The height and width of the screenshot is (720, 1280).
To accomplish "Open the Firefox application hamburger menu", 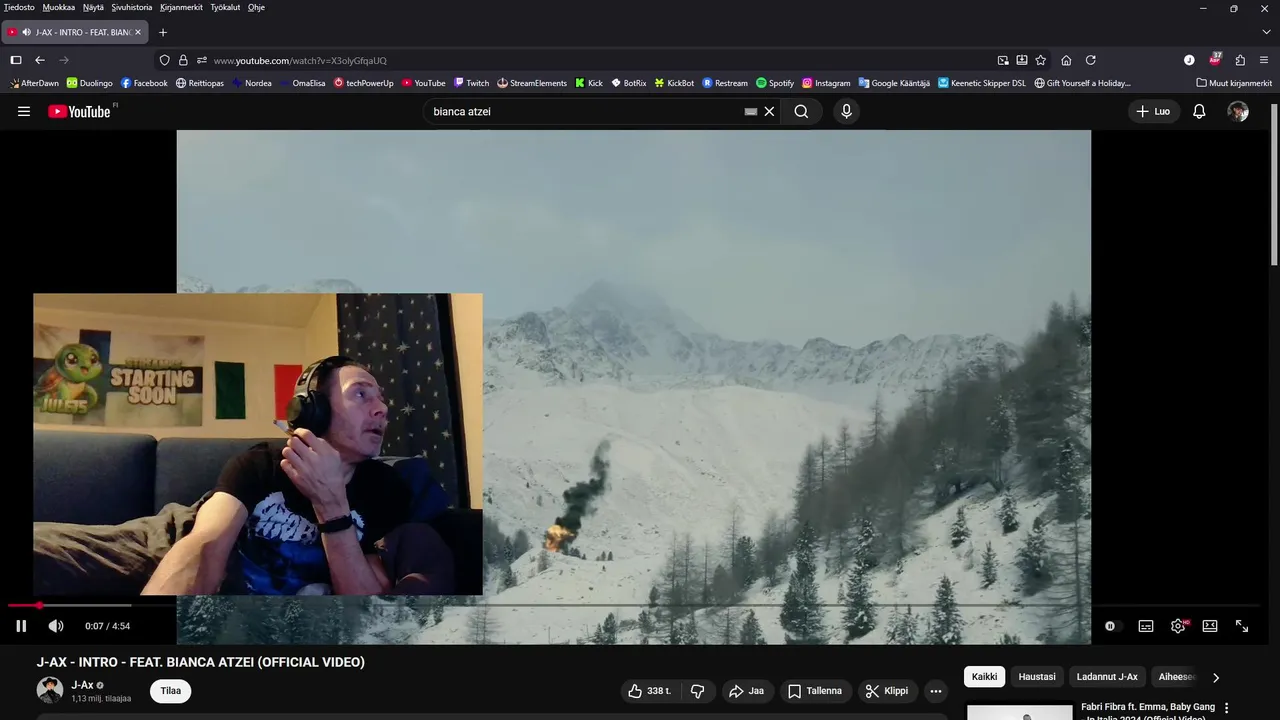I will pyautogui.click(x=1264, y=60).
